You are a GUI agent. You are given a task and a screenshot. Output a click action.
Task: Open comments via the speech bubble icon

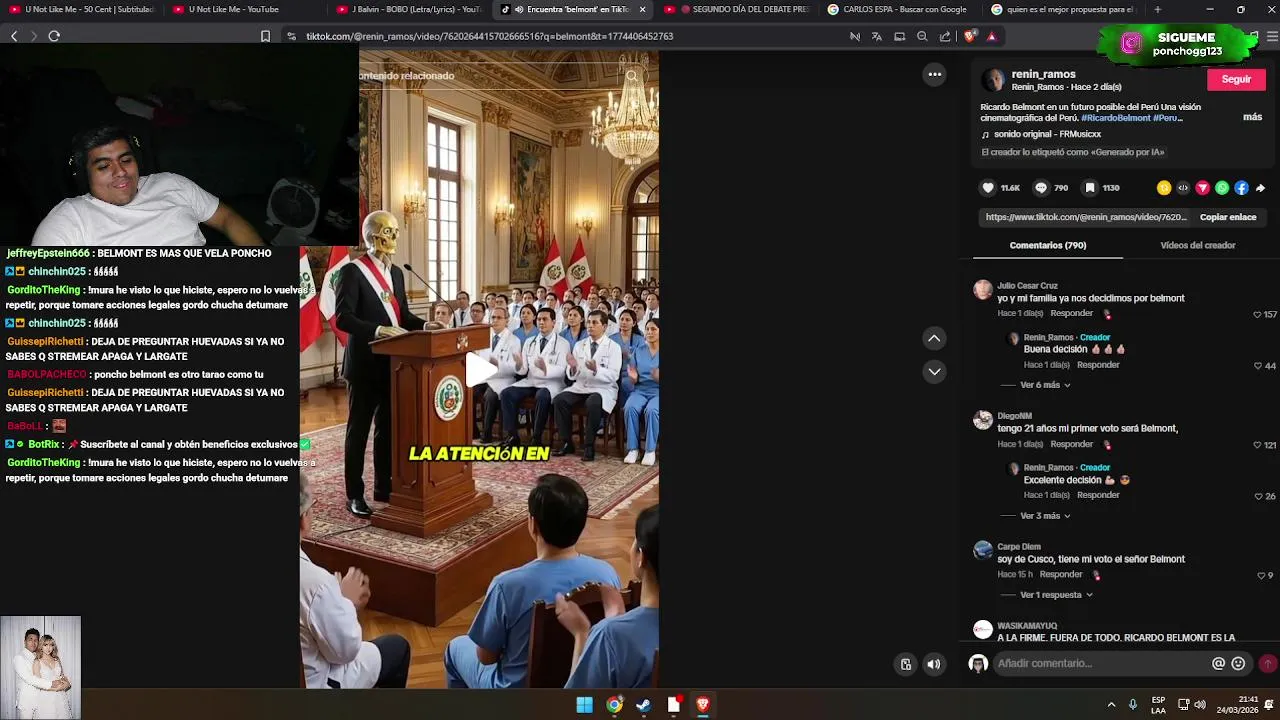1041,188
